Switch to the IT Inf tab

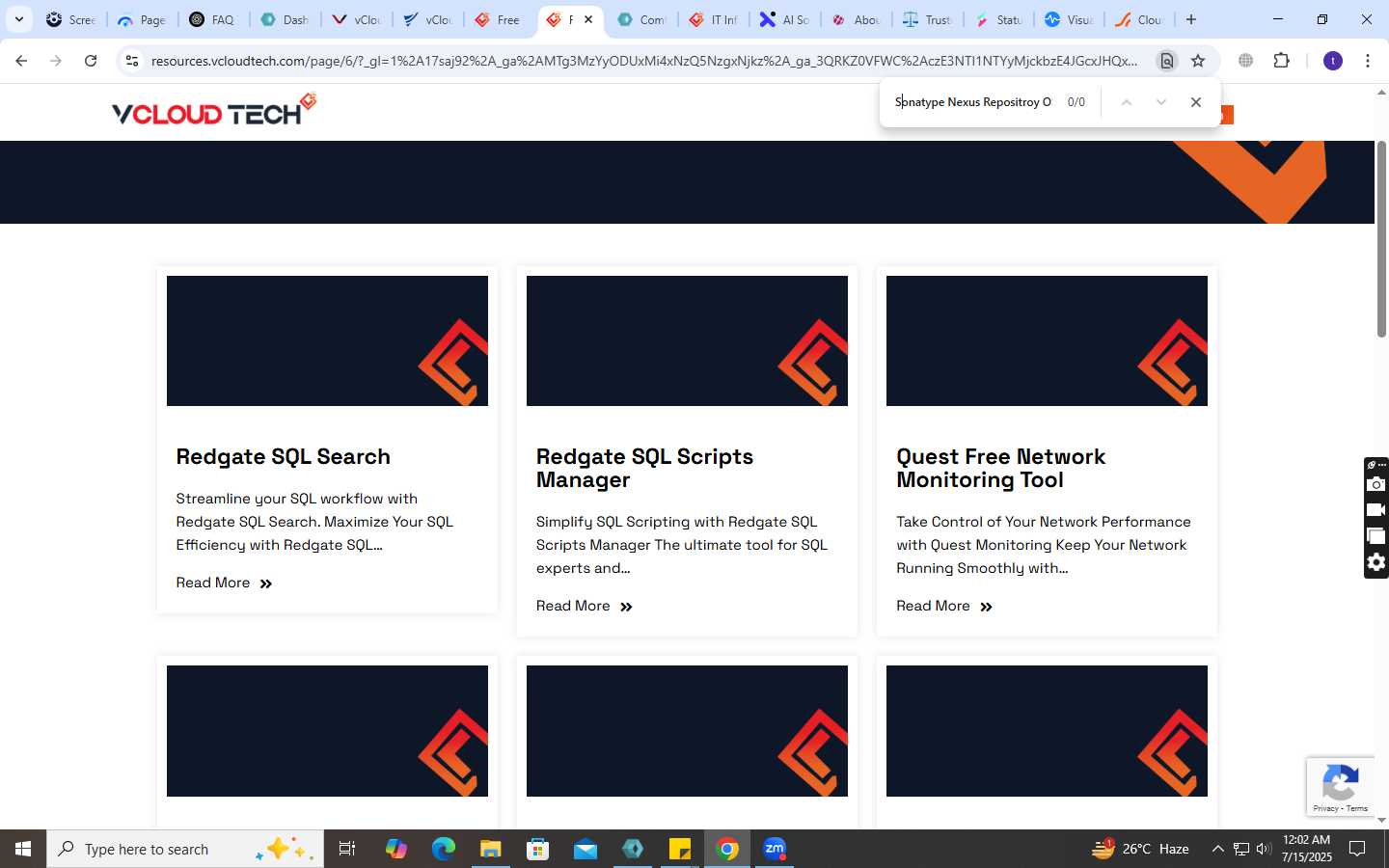coord(714,19)
